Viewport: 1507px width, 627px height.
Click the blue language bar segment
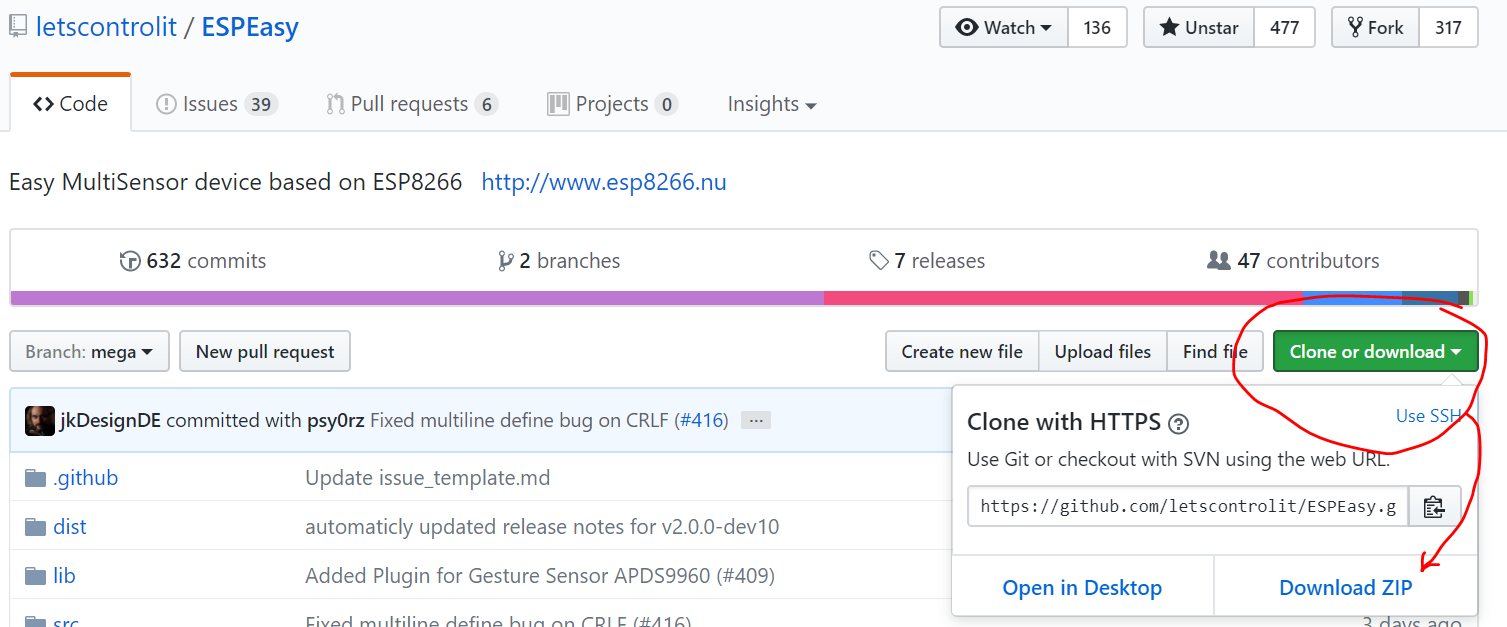tap(1352, 298)
